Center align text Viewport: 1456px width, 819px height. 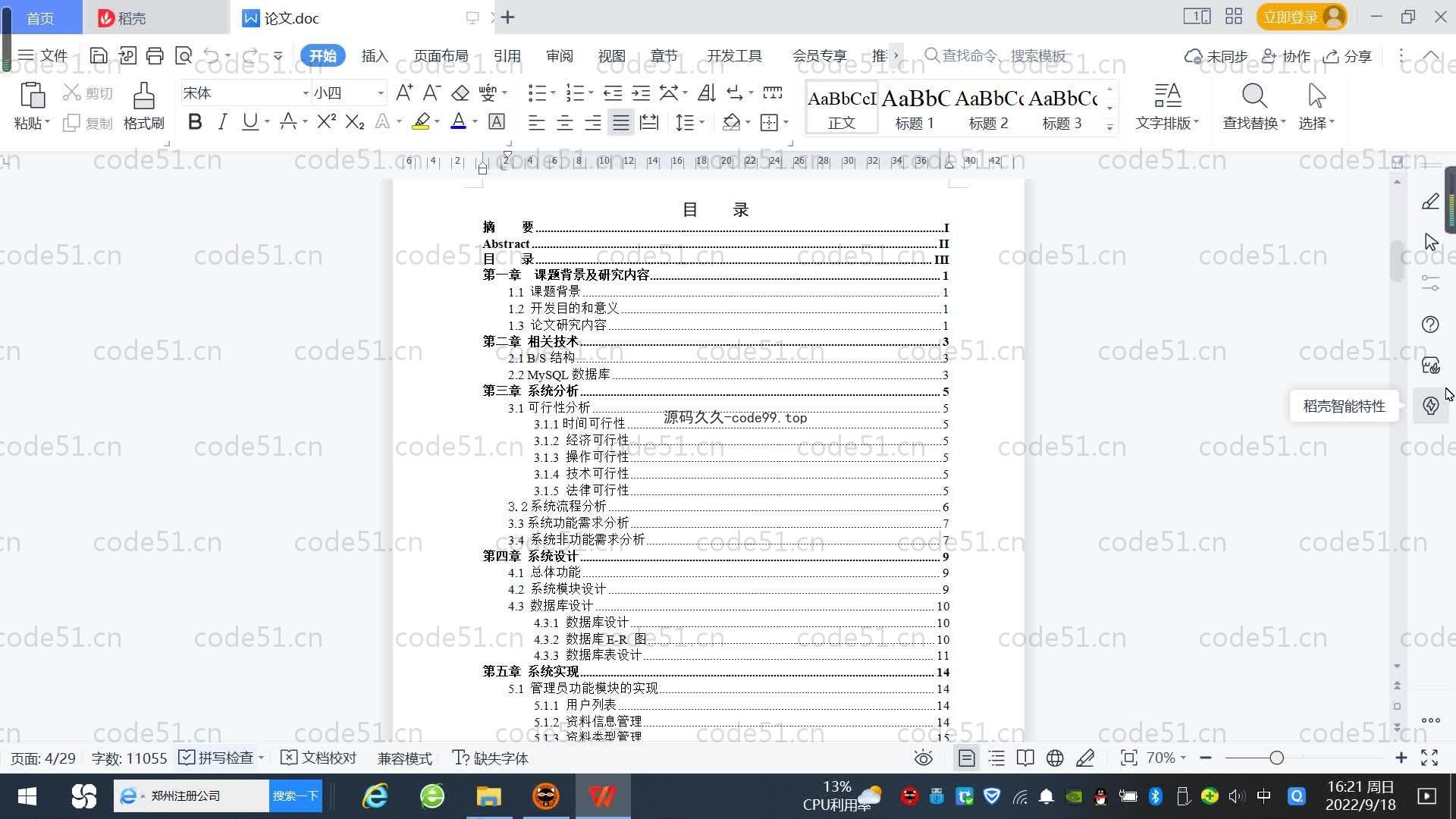[564, 122]
